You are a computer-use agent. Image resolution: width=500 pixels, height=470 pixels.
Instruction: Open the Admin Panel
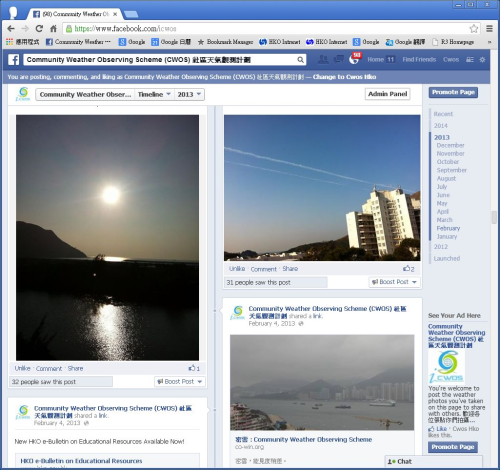tap(387, 94)
